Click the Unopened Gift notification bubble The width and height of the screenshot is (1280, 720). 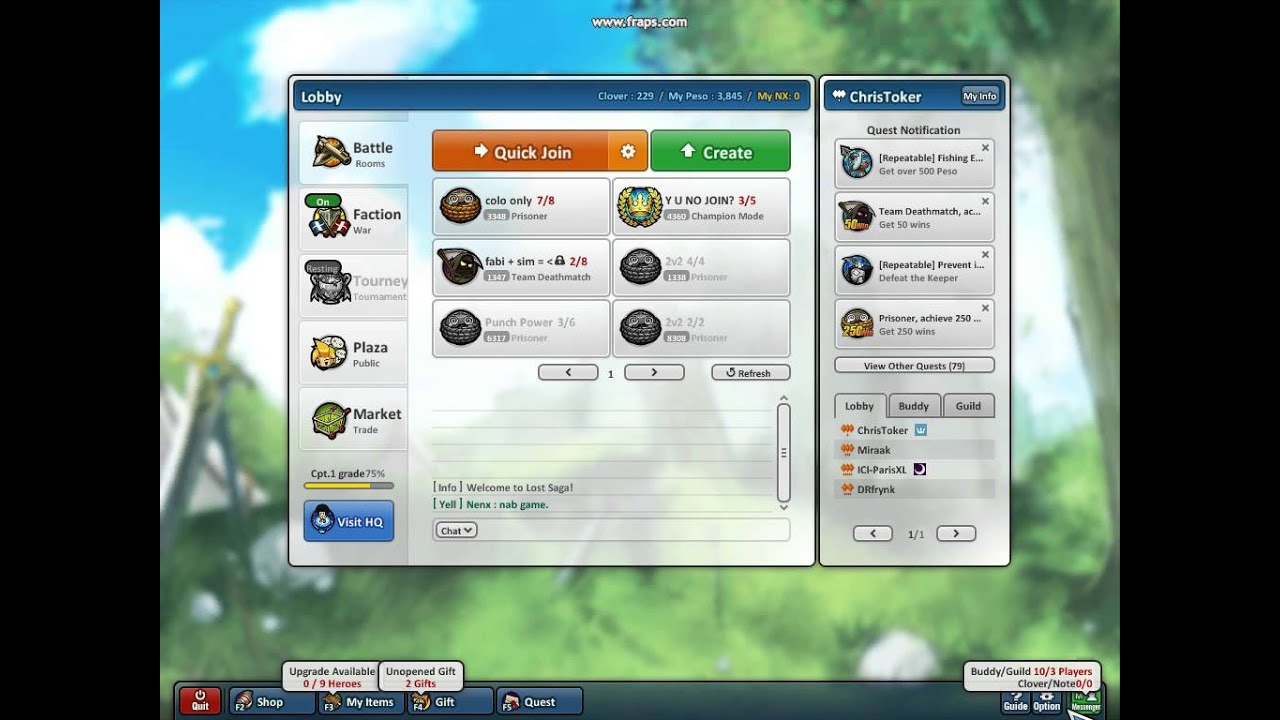tap(421, 677)
